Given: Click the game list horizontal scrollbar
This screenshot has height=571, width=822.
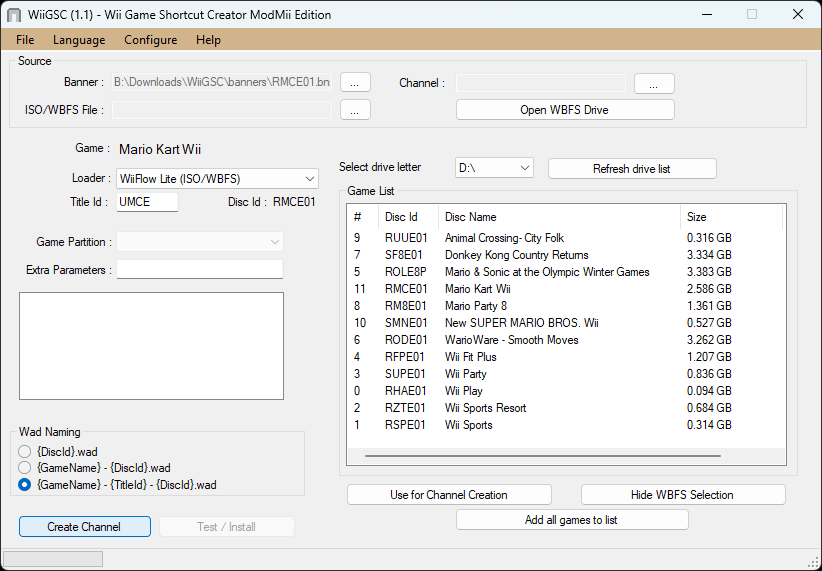Looking at the screenshot, I should [x=543, y=456].
